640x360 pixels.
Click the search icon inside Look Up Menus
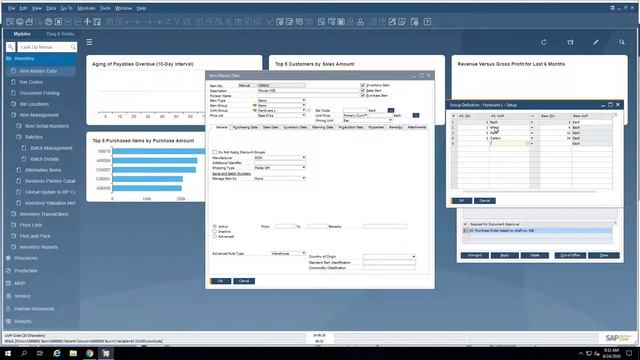point(73,47)
